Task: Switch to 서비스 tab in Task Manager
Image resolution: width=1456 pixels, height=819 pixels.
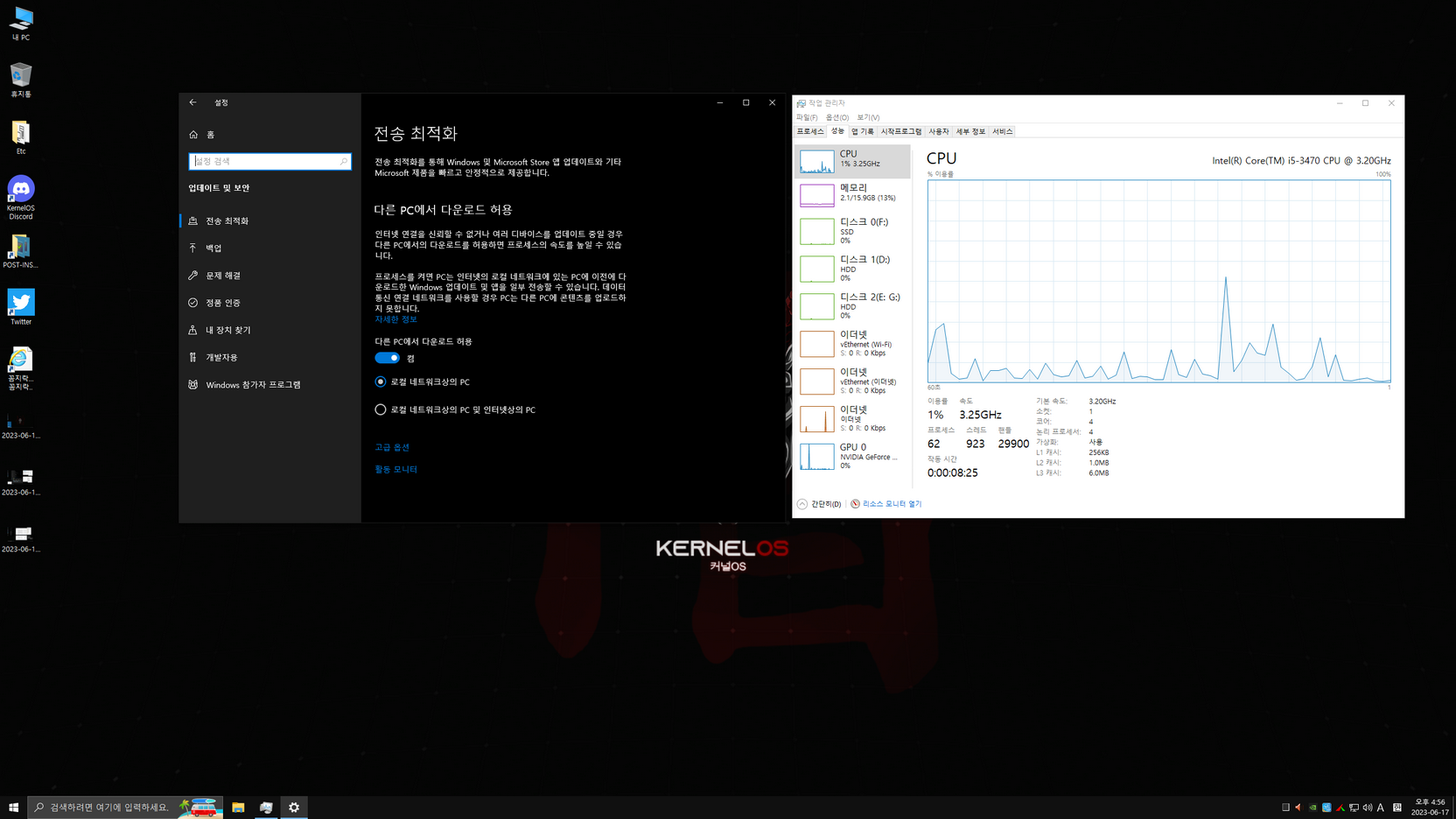Action: pos(1003,131)
